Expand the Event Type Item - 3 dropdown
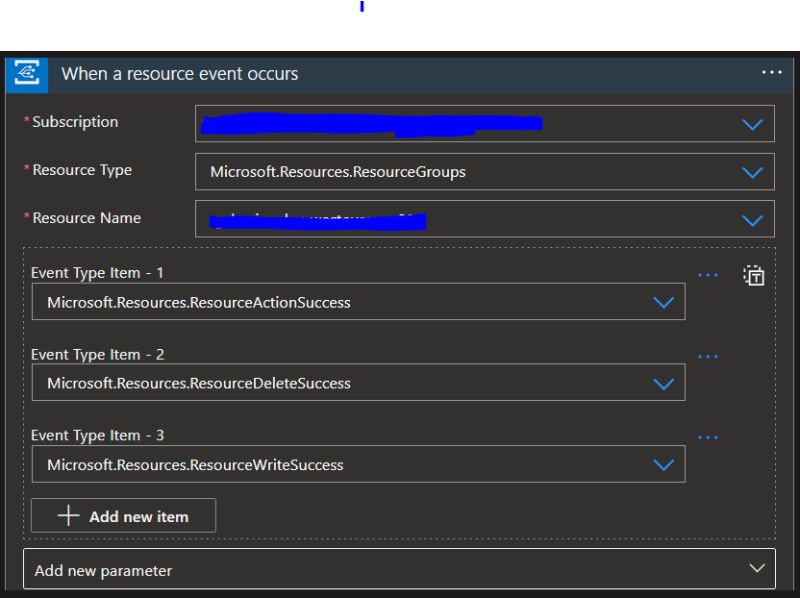The height and width of the screenshot is (598, 800). click(x=663, y=463)
